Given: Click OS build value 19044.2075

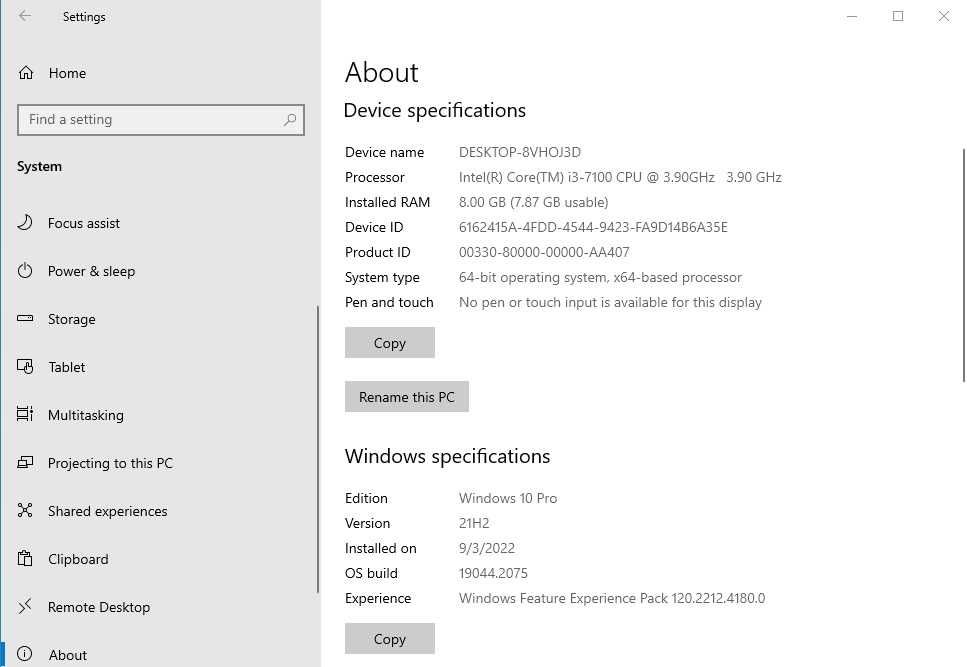Looking at the screenshot, I should click(493, 573).
